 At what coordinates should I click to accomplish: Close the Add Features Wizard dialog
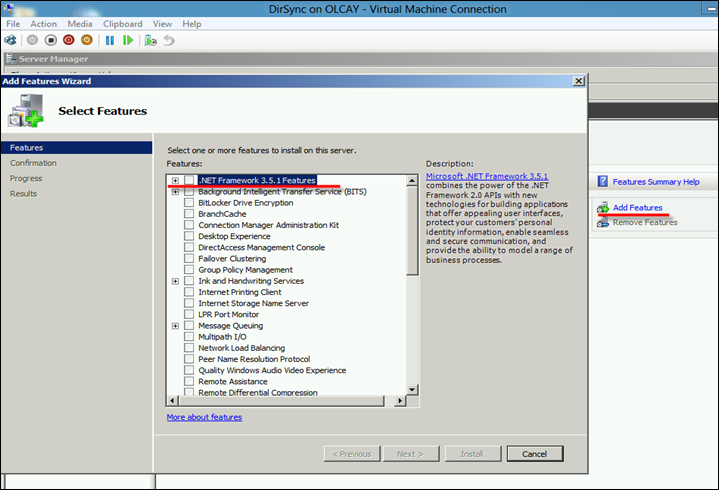point(579,81)
